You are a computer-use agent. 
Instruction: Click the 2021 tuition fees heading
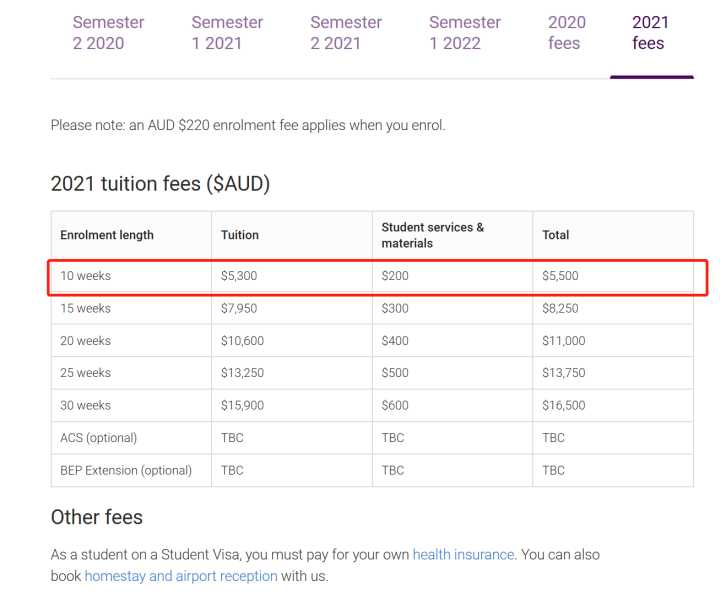click(160, 184)
